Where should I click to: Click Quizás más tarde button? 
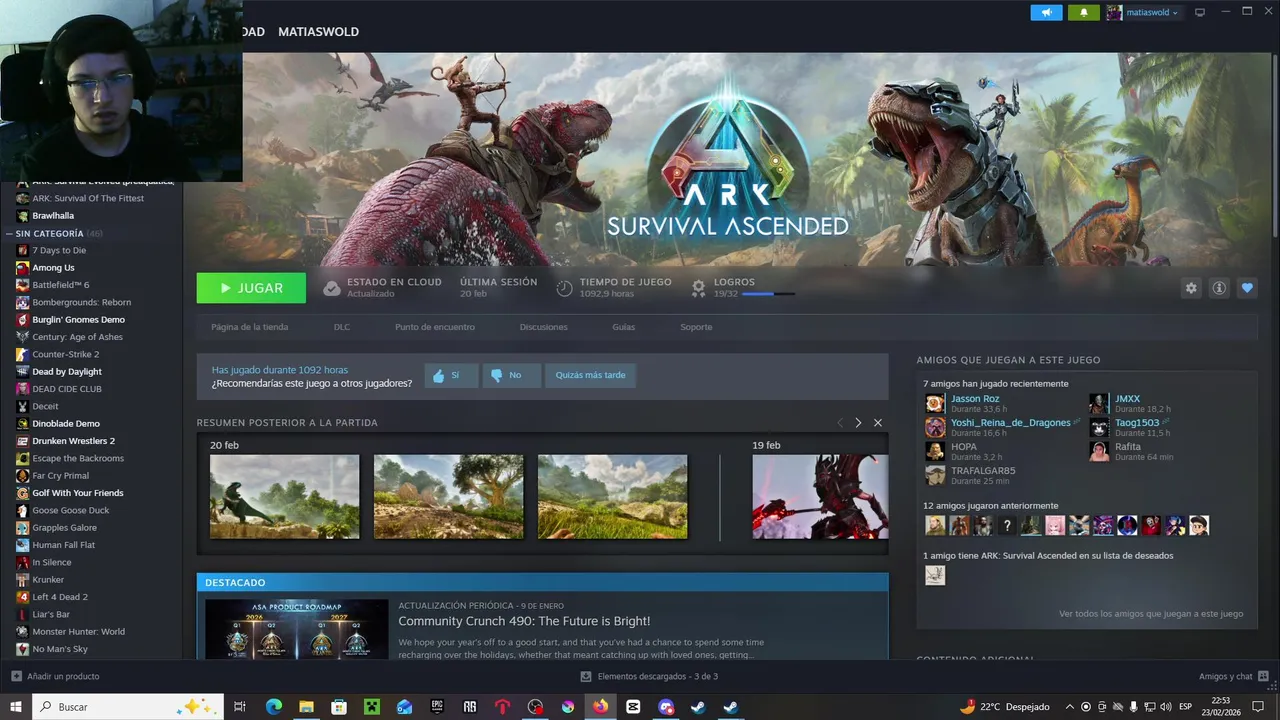pos(590,375)
